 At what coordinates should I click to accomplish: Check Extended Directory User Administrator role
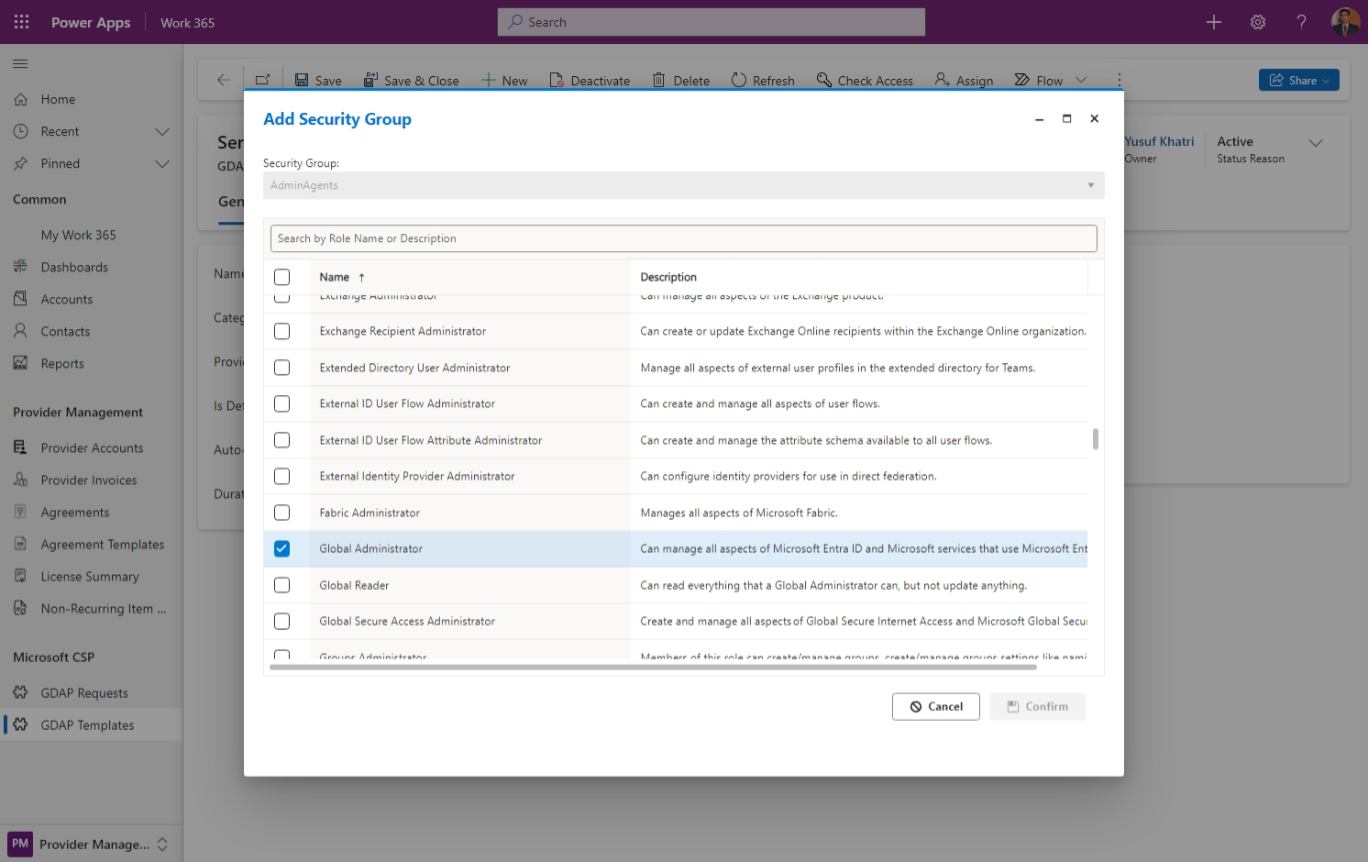click(282, 368)
